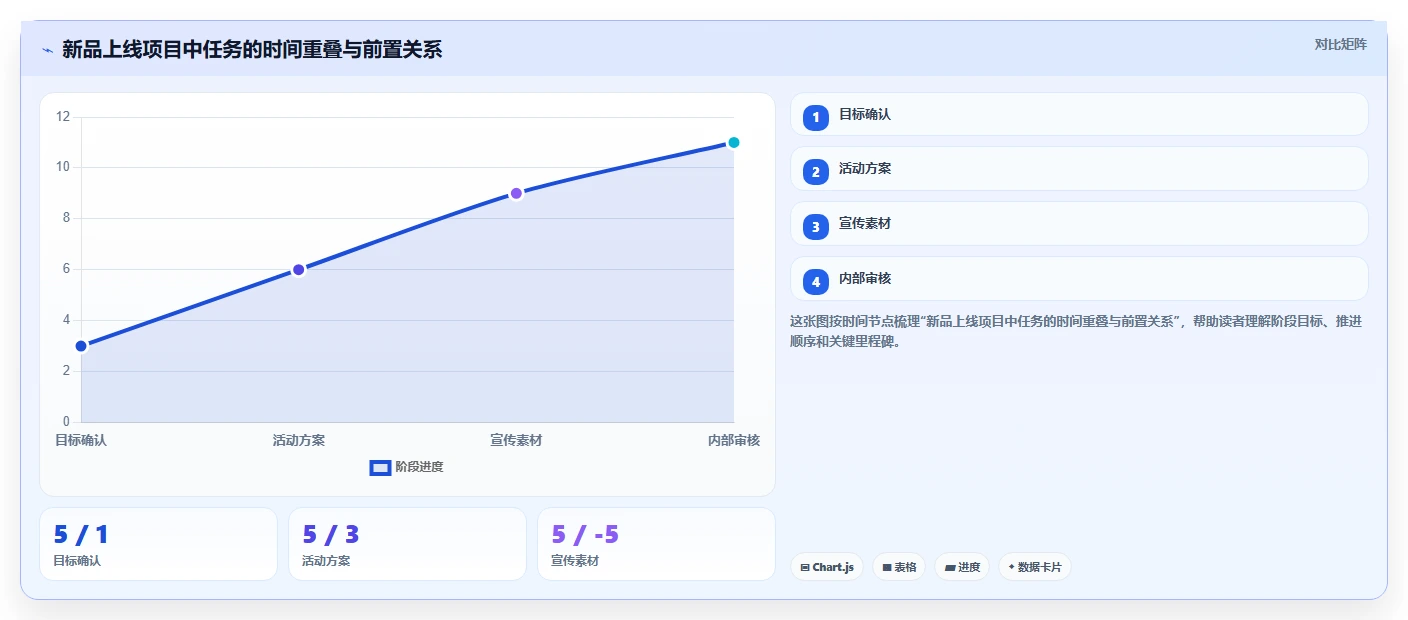Click the x-axis label 内部审核
1408x620 pixels.
point(733,440)
